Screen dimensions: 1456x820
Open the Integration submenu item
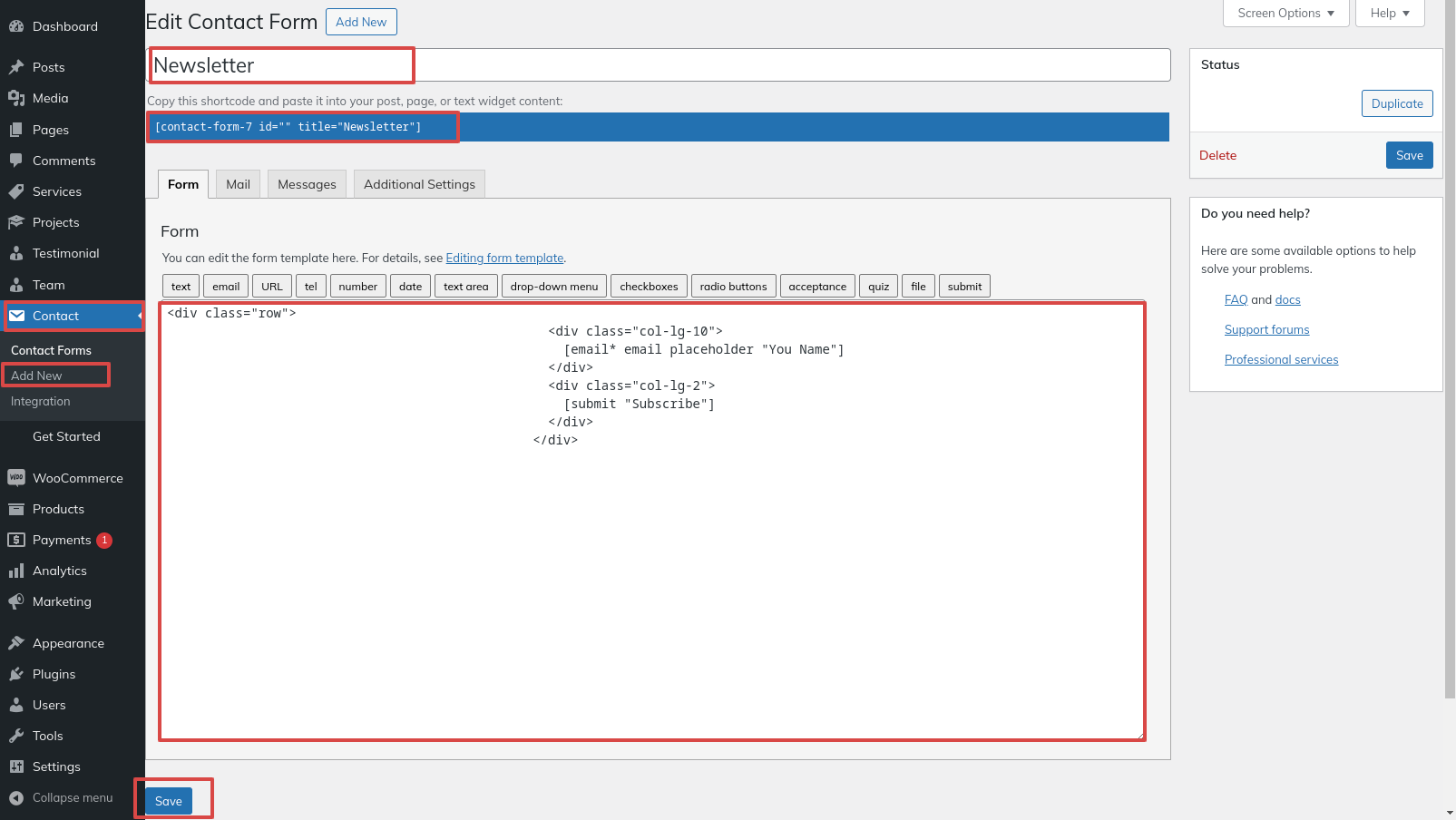(41, 401)
